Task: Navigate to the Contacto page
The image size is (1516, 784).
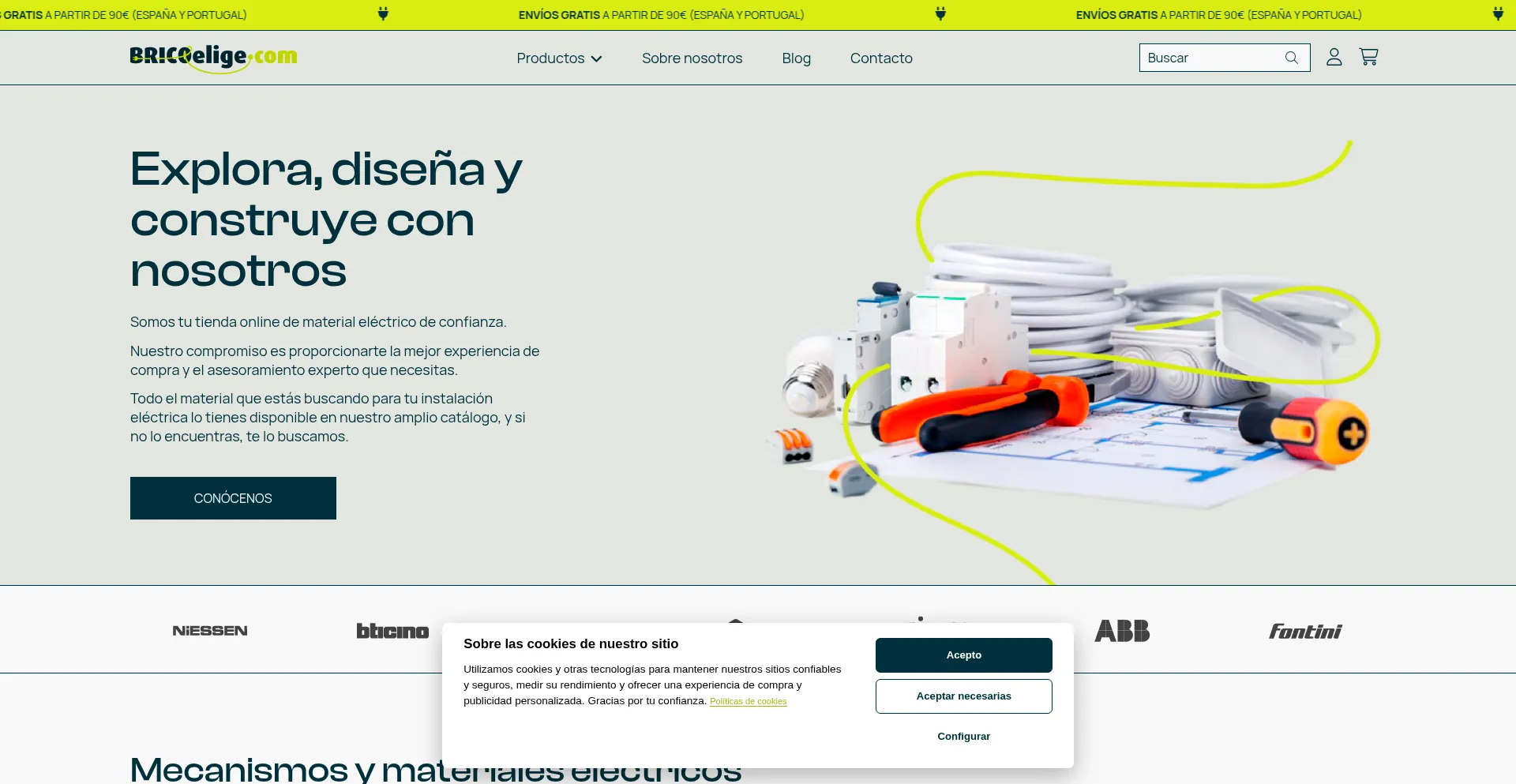Action: (881, 58)
